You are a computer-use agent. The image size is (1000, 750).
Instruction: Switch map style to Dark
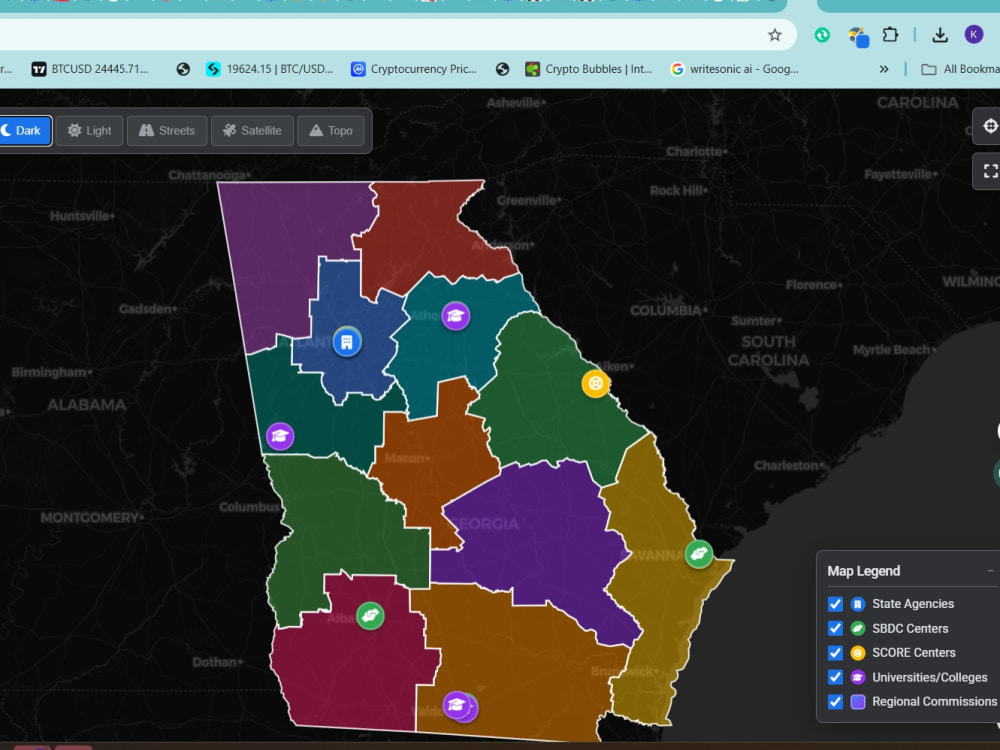[x=24, y=131]
